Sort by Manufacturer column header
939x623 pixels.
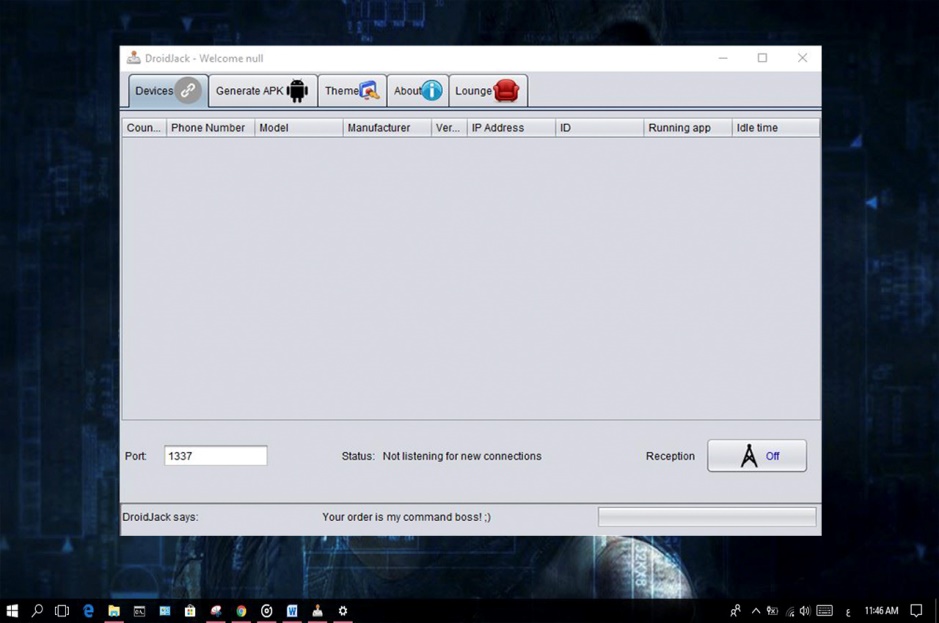(387, 128)
